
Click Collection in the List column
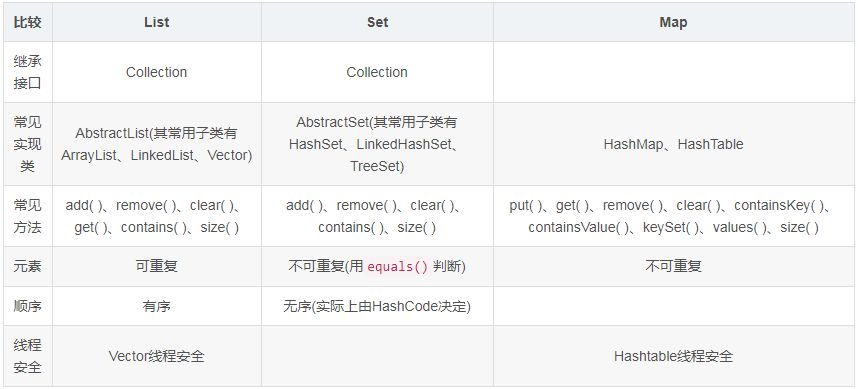click(156, 72)
